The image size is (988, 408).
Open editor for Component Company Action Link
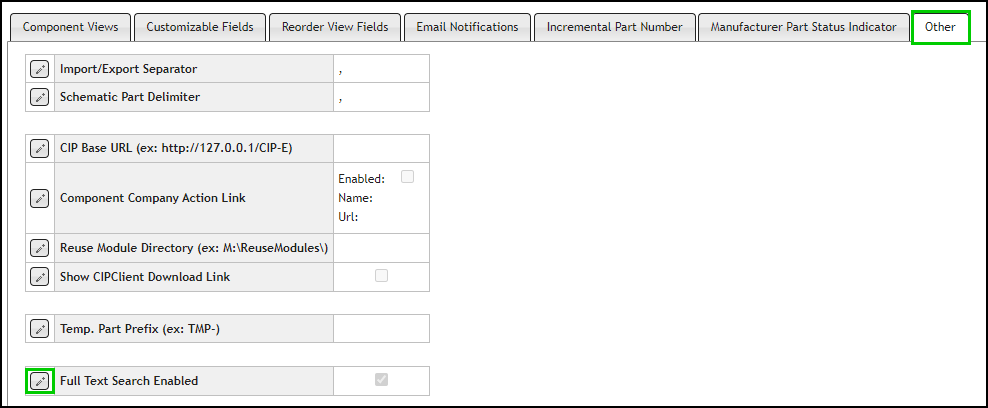39,198
